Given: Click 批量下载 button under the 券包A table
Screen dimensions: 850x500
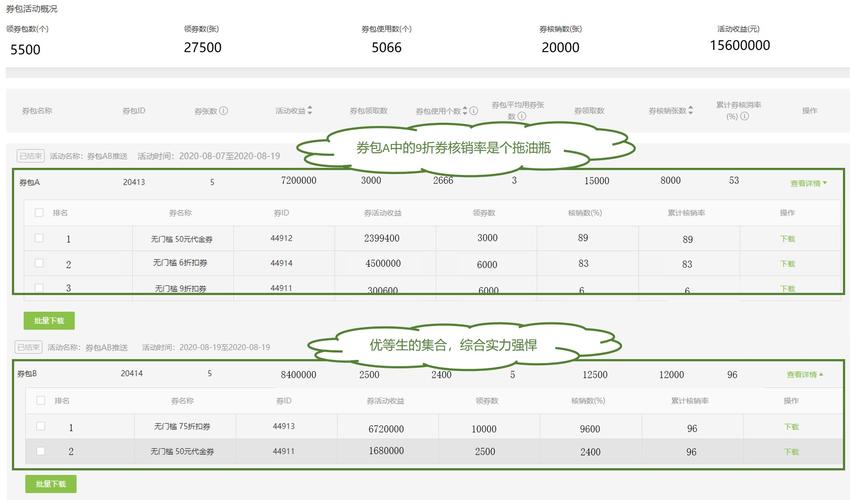Looking at the screenshot, I should pyautogui.click(x=49, y=320).
